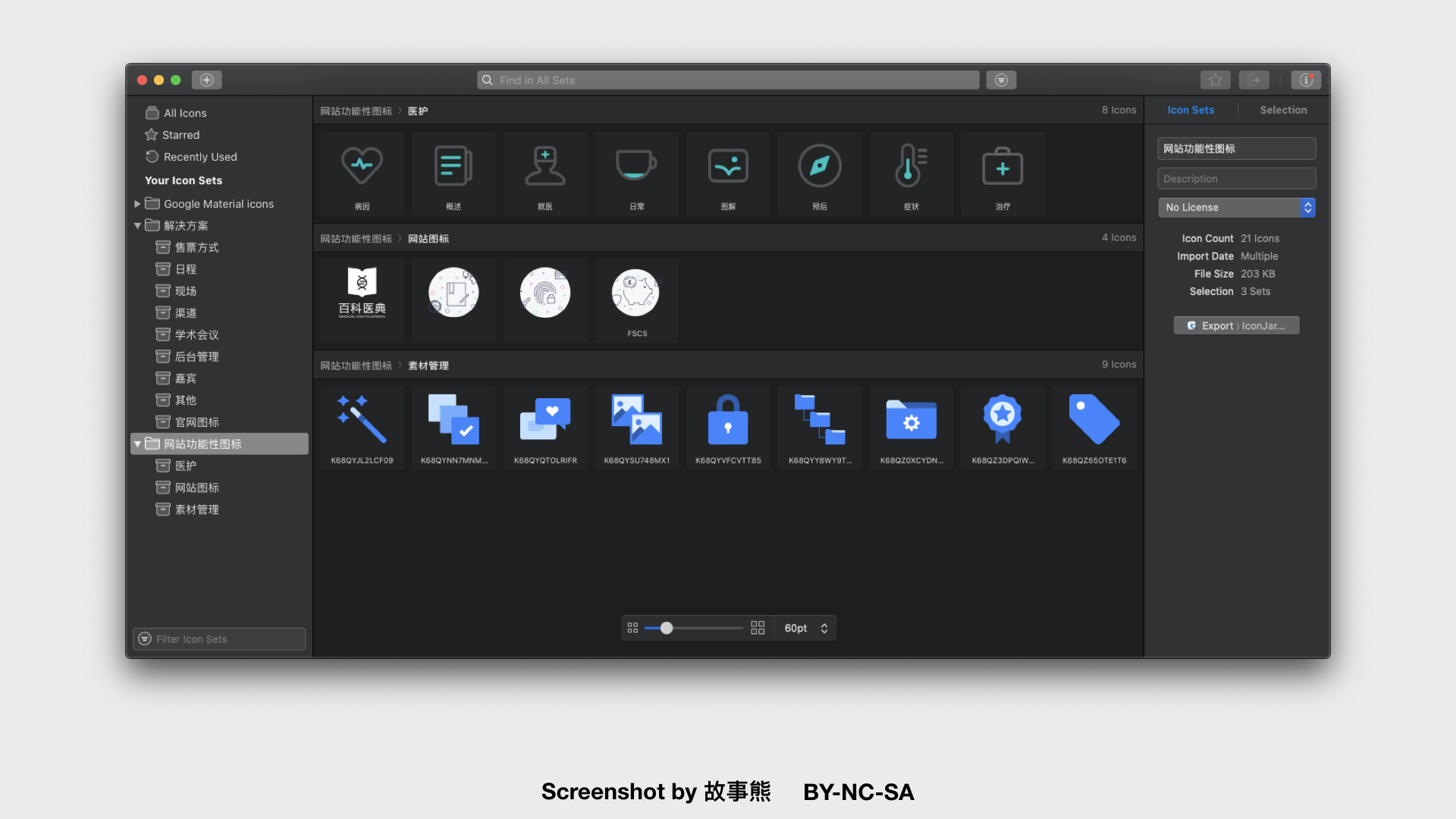Click the add new set plus button

pyautogui.click(x=206, y=80)
